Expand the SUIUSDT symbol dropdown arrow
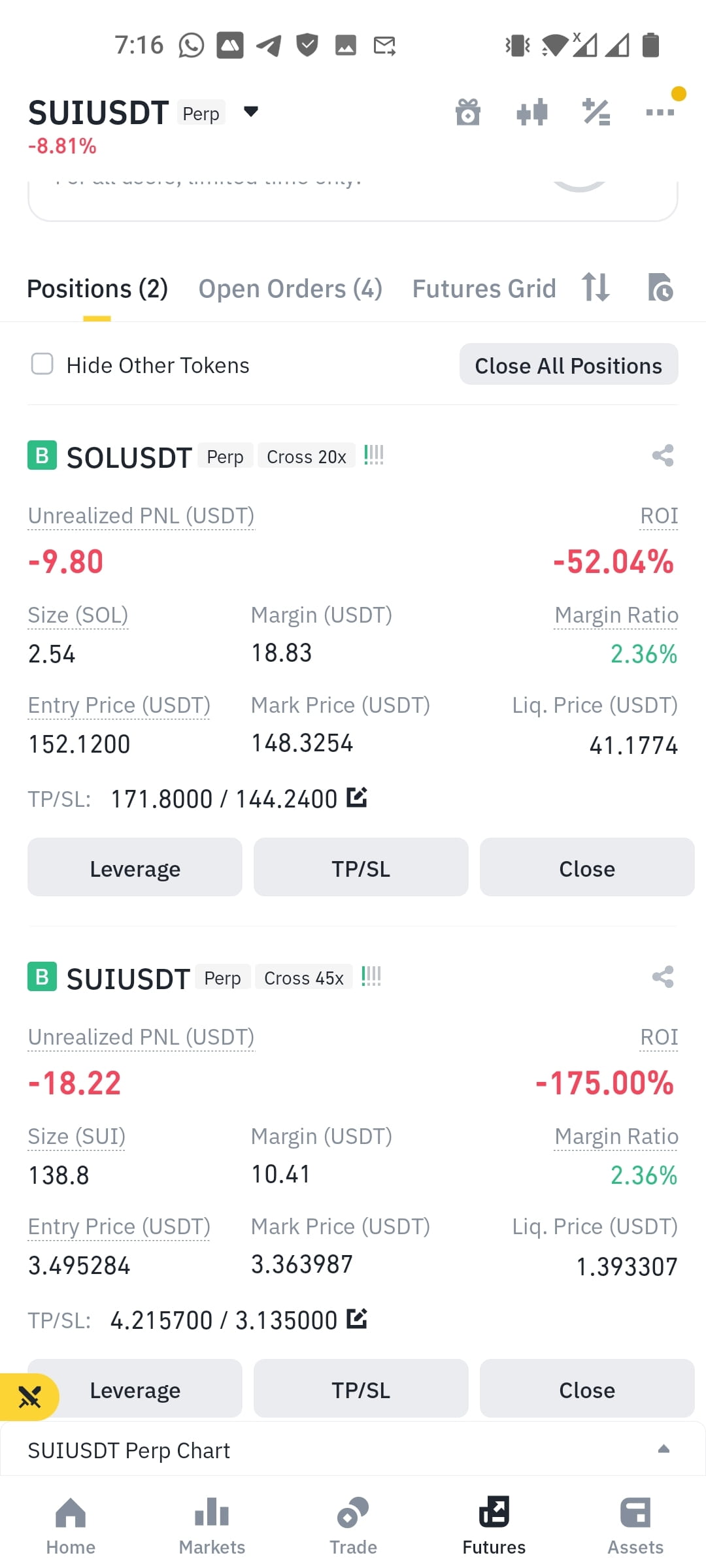Viewport: 706px width, 1568px height. [x=251, y=112]
